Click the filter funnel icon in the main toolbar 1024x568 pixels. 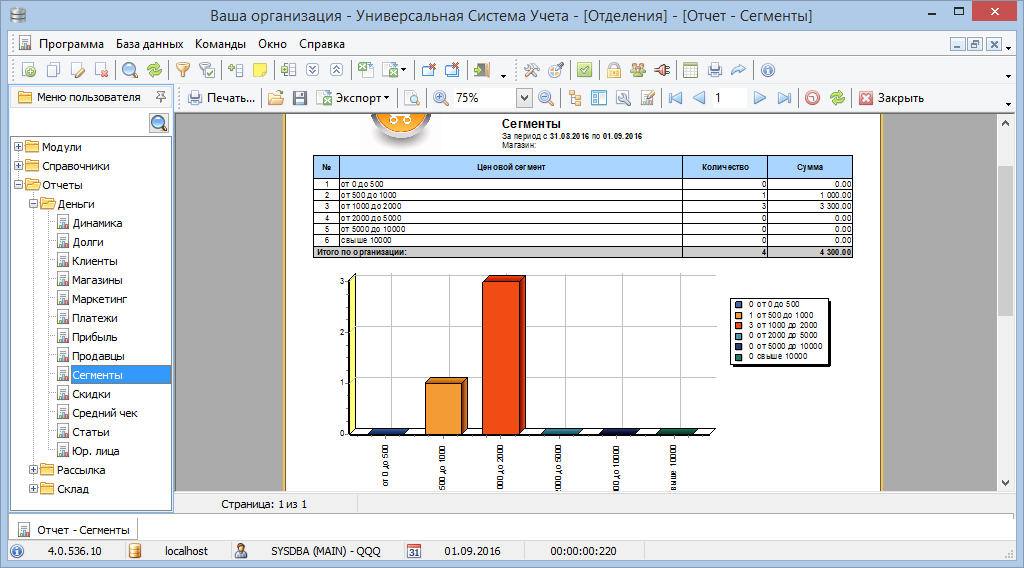coord(182,70)
